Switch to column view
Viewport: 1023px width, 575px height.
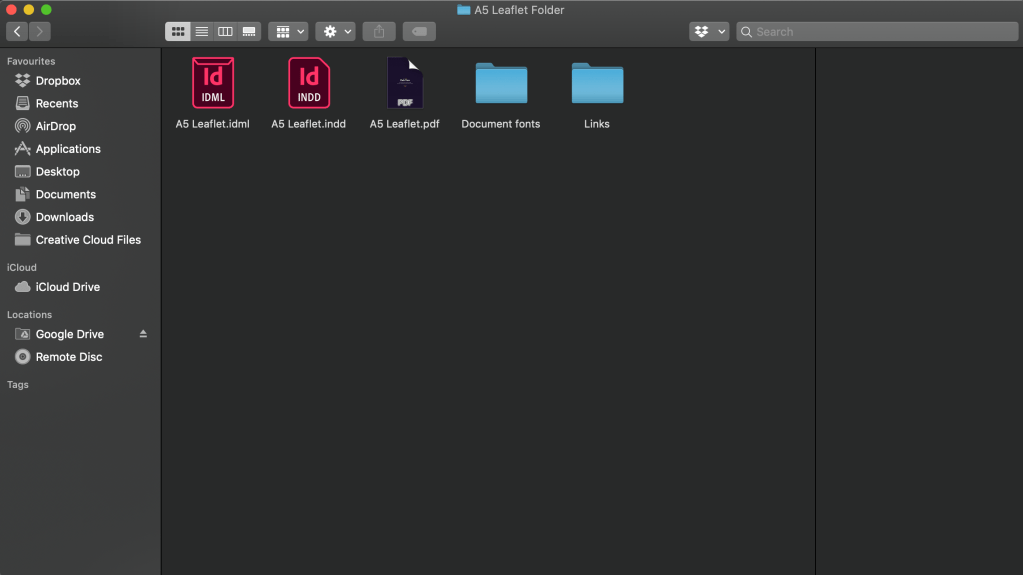225,32
